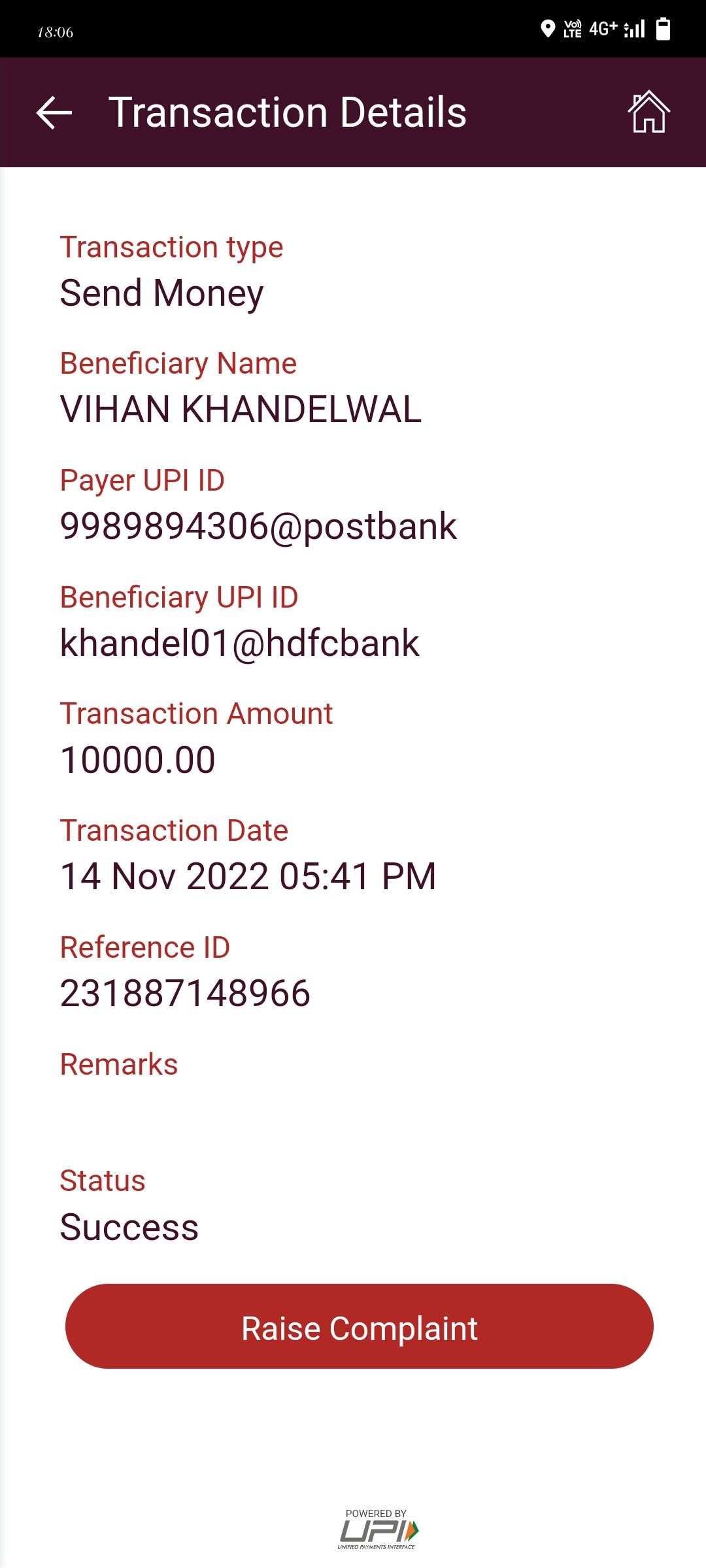Tap the VoLTE status icon
Image resolution: width=706 pixels, height=1568 pixels.
[x=573, y=29]
